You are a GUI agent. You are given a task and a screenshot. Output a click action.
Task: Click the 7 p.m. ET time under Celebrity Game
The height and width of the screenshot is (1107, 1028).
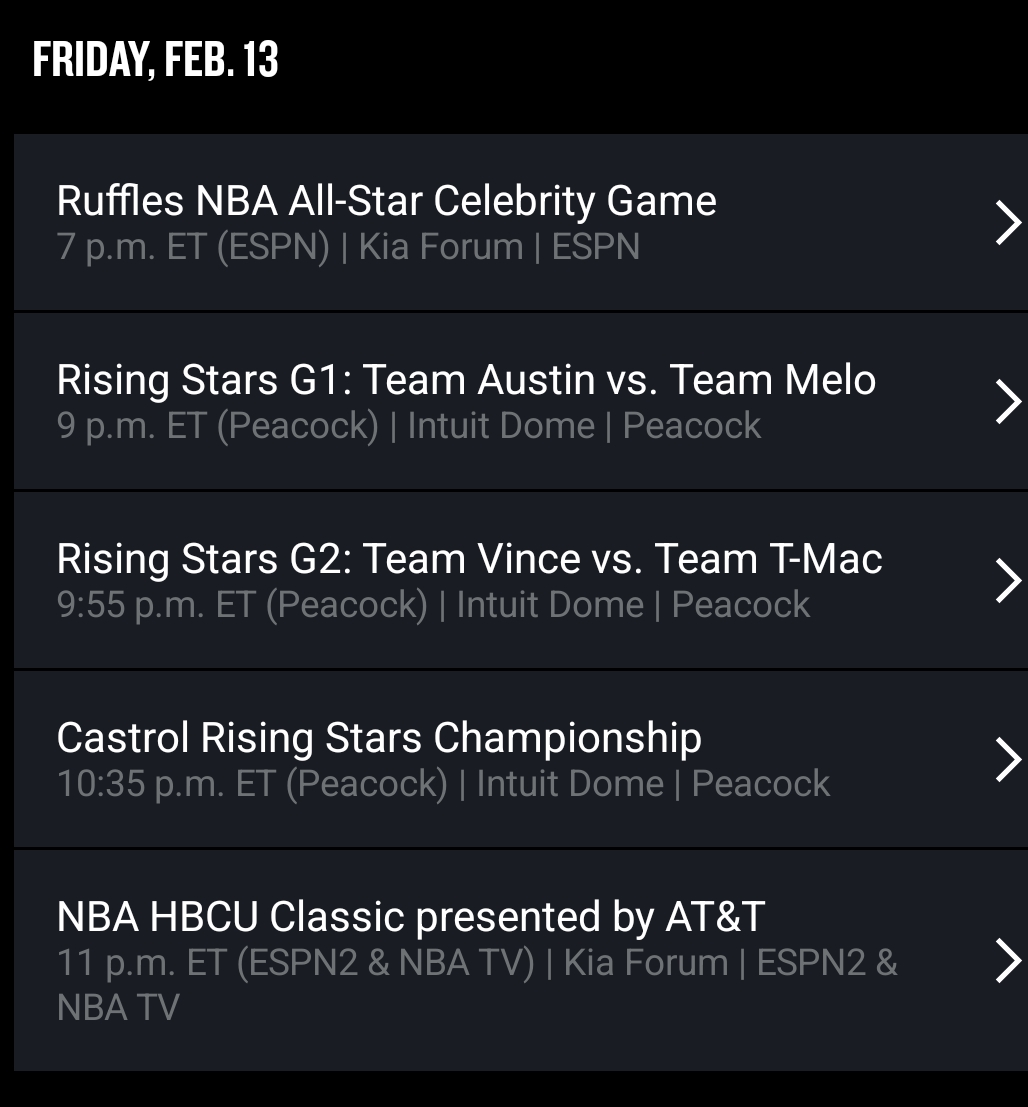(130, 247)
